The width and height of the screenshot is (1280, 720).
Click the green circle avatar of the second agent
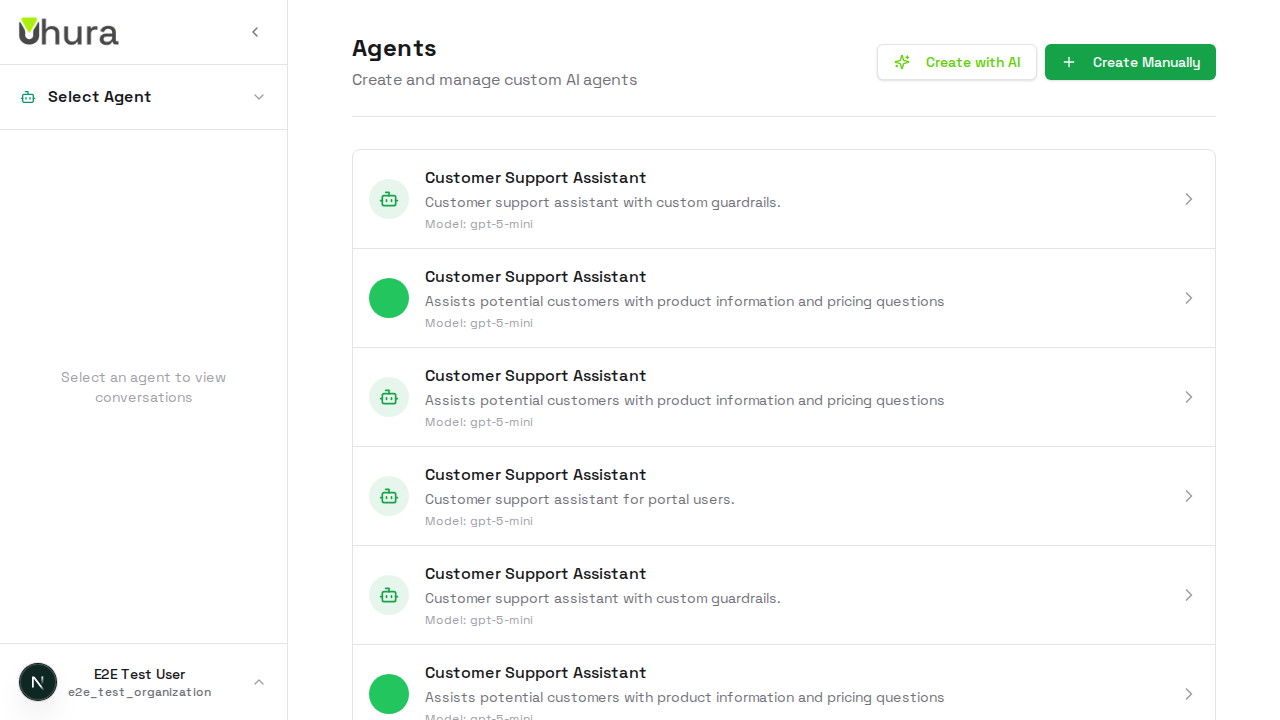(x=389, y=297)
